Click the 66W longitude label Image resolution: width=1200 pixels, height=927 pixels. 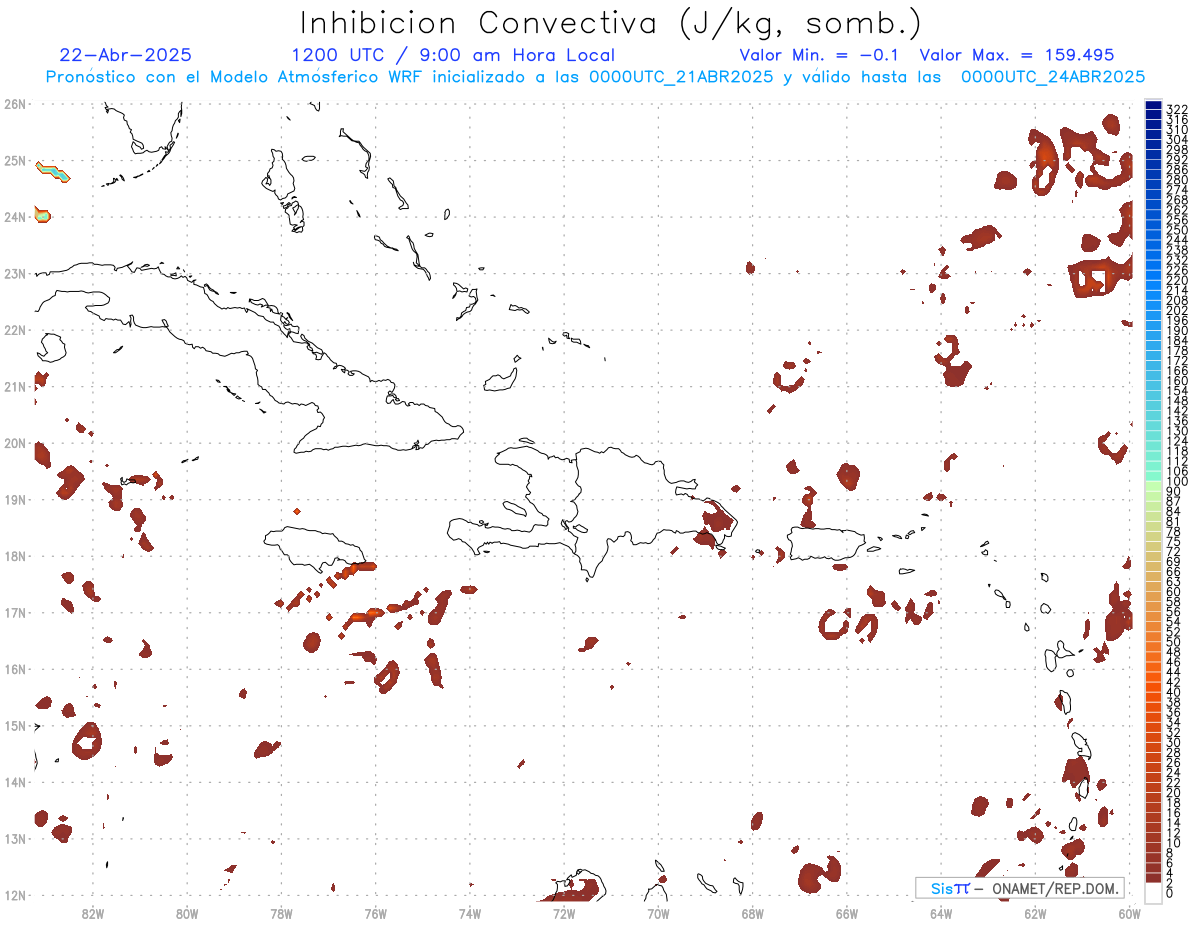coord(846,912)
